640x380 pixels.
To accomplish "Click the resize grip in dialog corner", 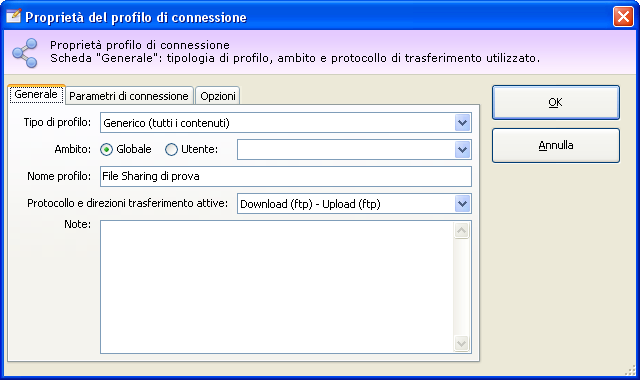I will click(630, 370).
